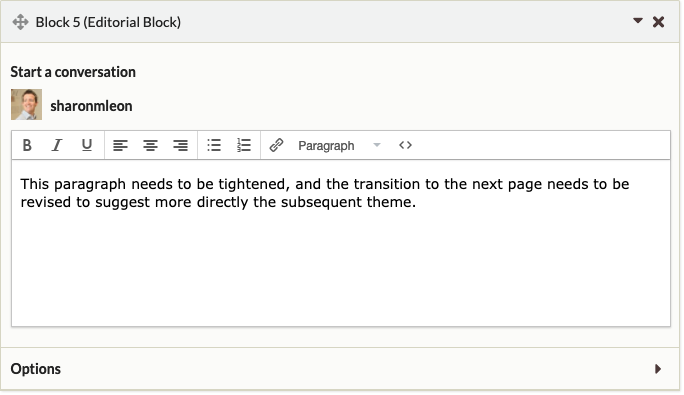
Task: Toggle underline formatting
Action: (x=87, y=145)
